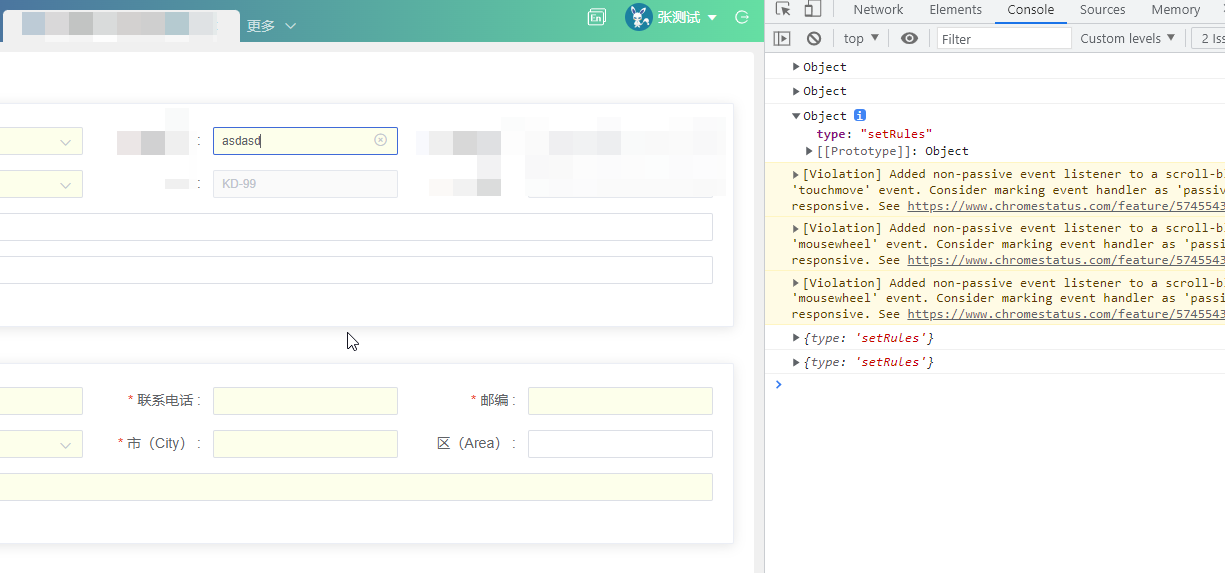
Task: Click the 2 Issues button
Action: (x=1207, y=38)
